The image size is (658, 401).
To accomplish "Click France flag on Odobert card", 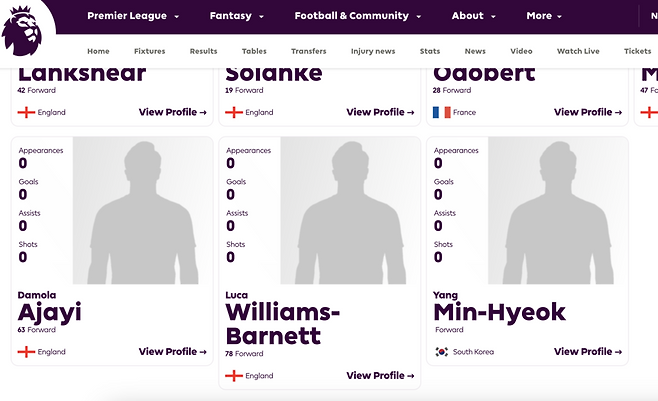I will pyautogui.click(x=441, y=112).
